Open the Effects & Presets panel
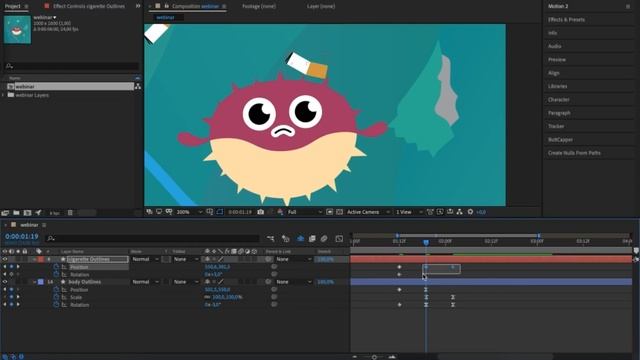640x360 pixels. click(566, 20)
